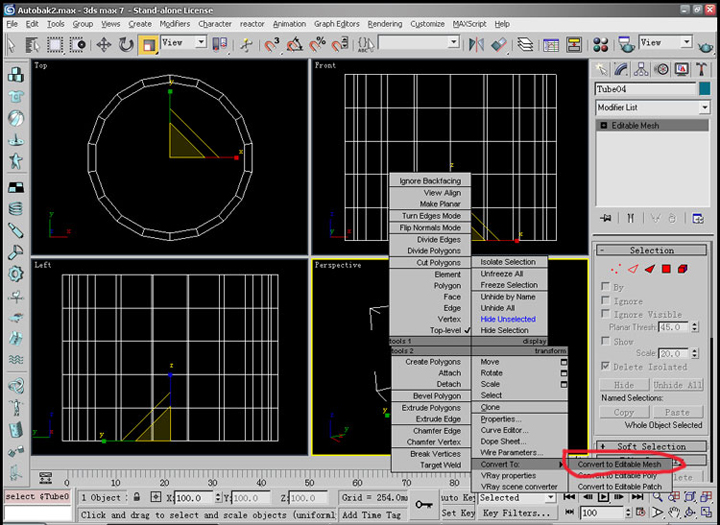Tick the Show normals checkbox
The height and width of the screenshot is (525, 720).
(606, 341)
